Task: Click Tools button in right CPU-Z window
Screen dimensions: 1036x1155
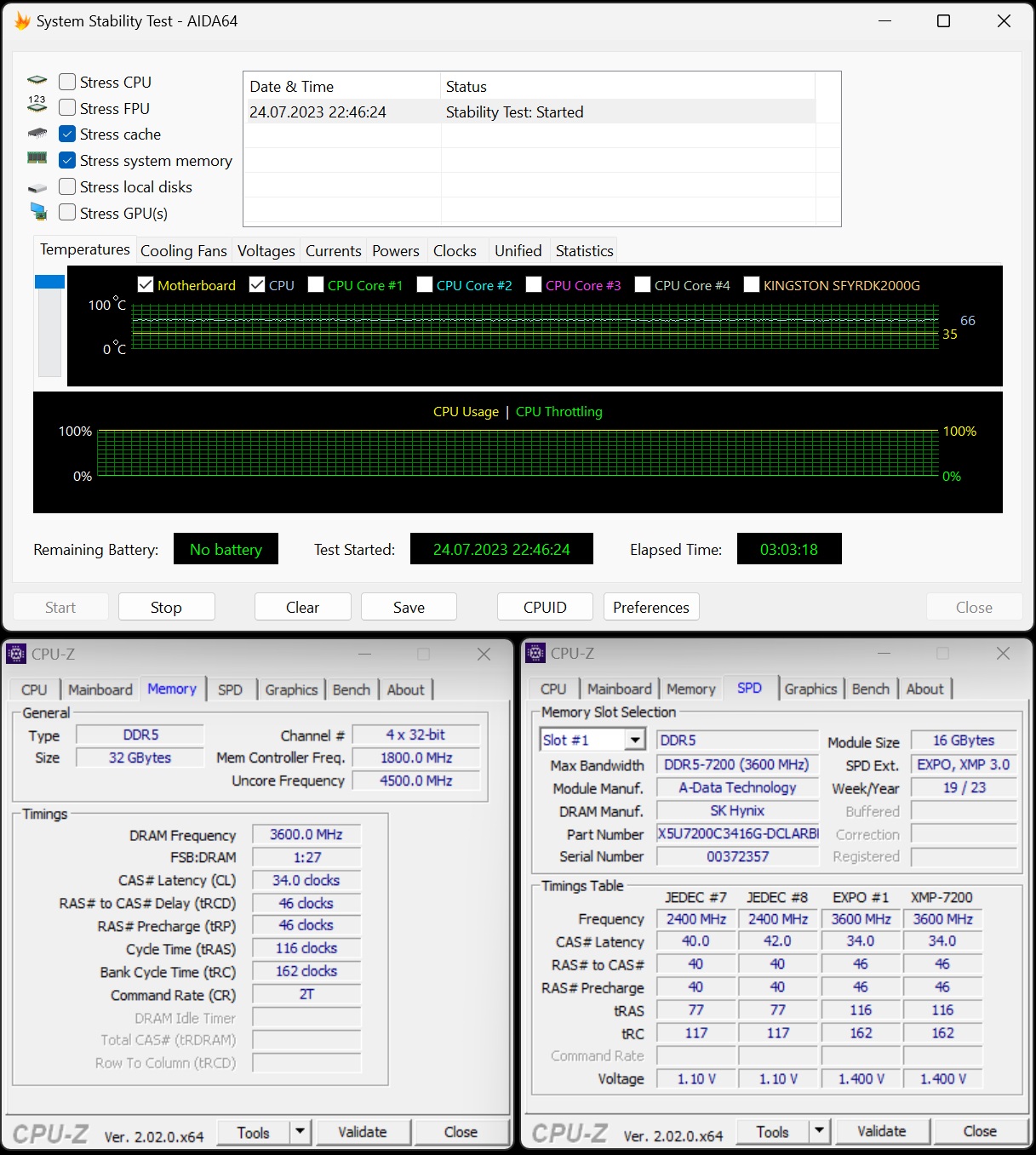Action: tap(773, 1132)
